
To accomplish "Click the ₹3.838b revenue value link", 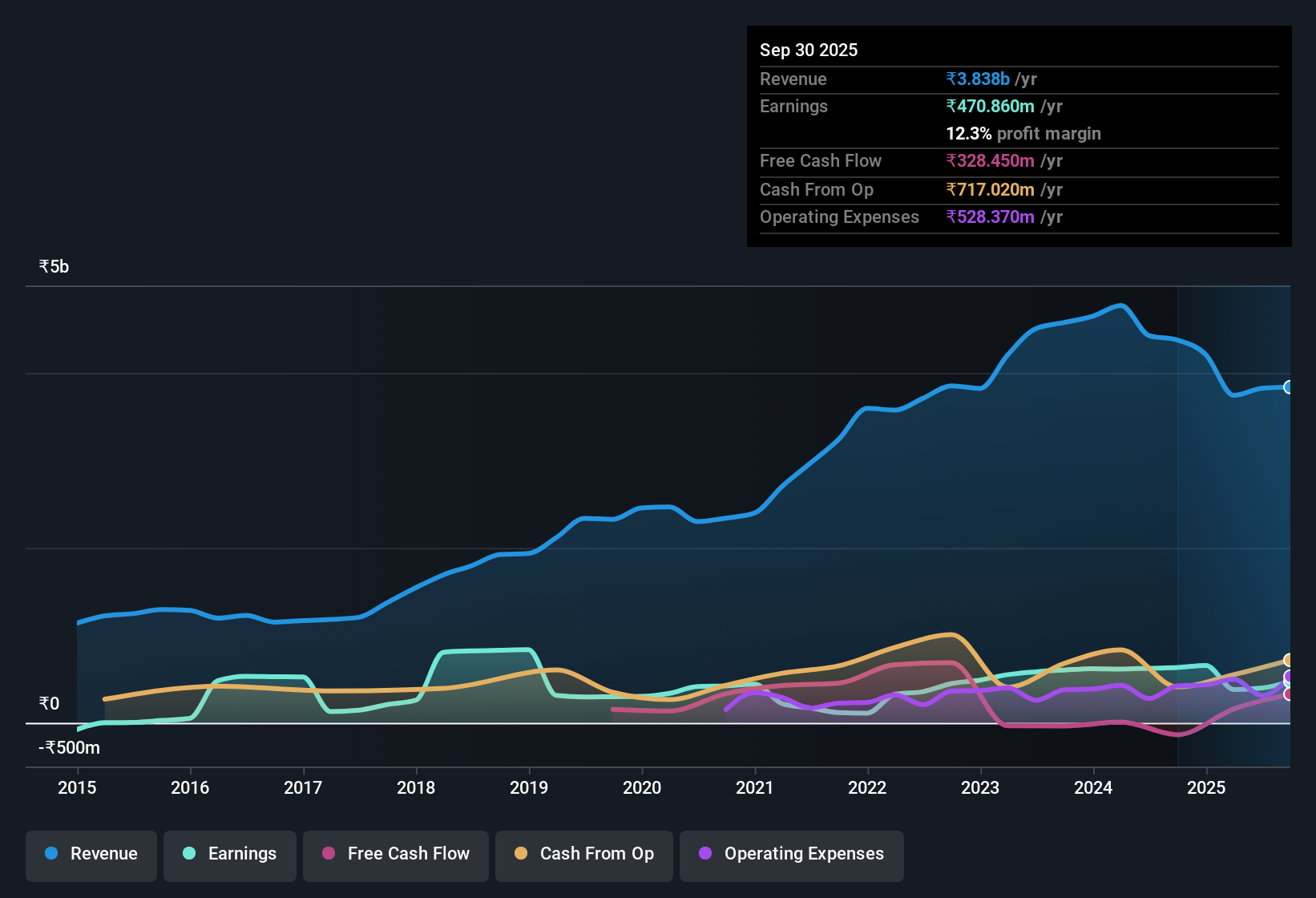I will [x=977, y=79].
